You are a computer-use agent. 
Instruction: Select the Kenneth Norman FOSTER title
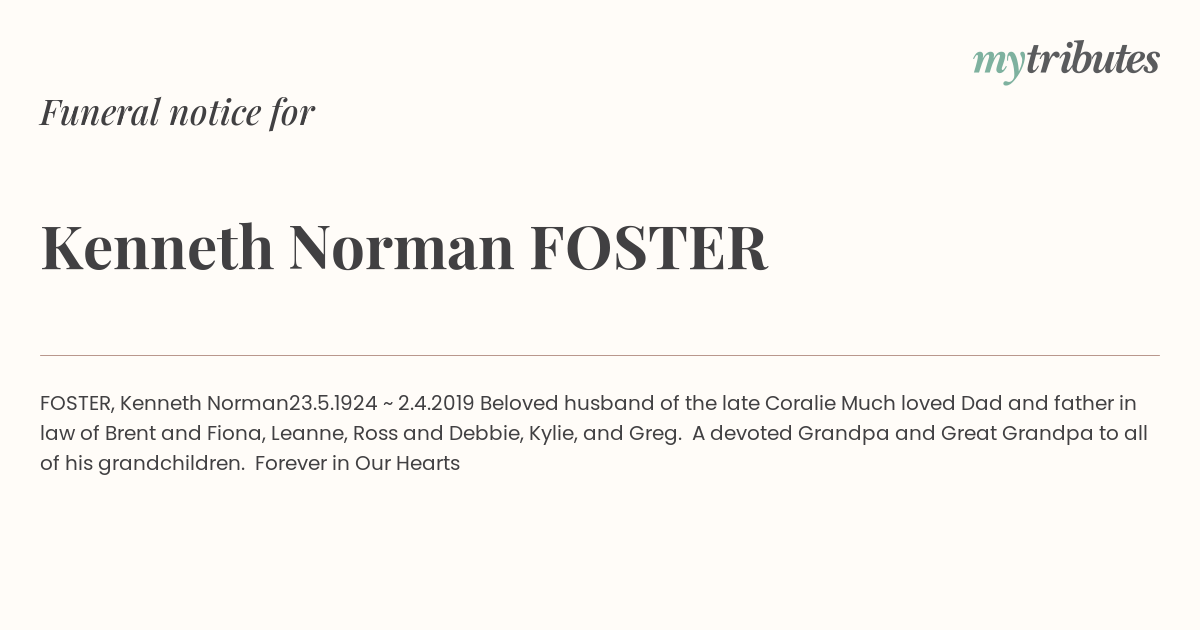click(404, 247)
